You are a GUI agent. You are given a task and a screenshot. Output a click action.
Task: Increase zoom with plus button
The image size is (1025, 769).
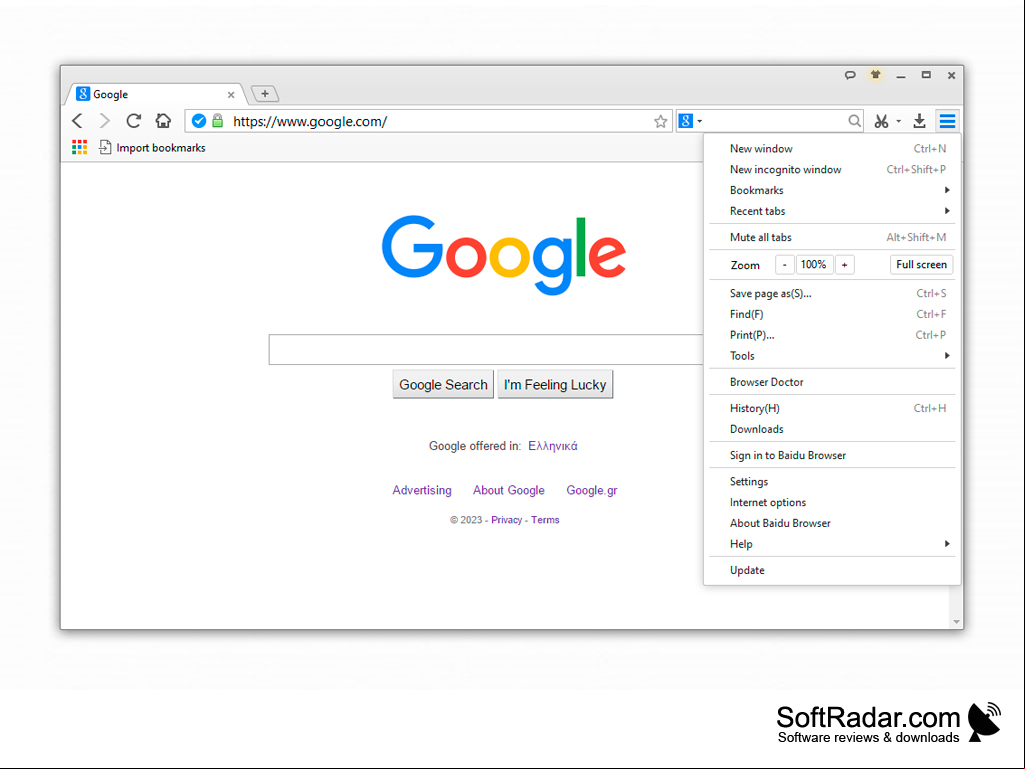pos(845,265)
